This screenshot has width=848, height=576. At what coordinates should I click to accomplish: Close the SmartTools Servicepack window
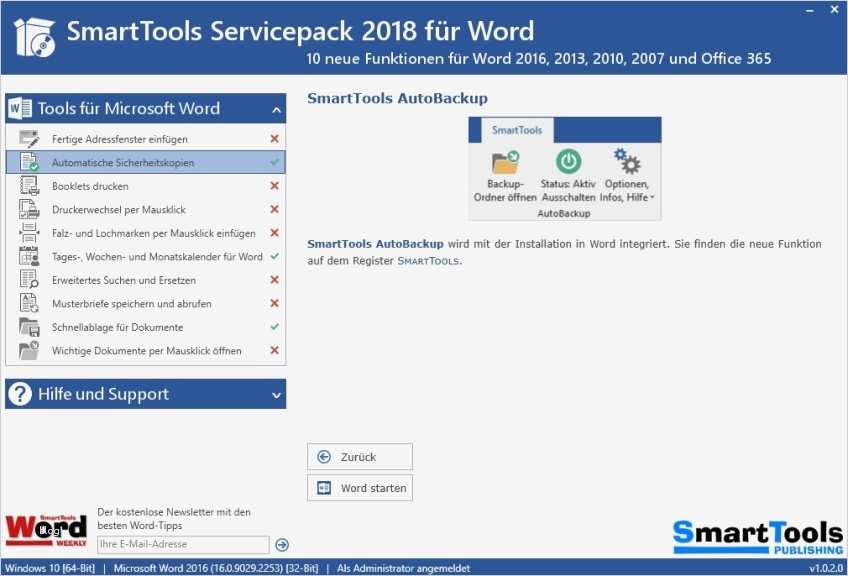[834, 10]
